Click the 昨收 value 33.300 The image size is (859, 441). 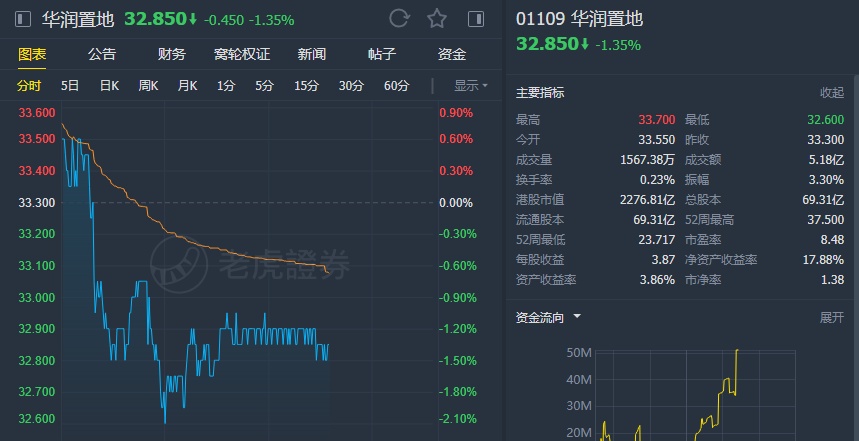826,140
